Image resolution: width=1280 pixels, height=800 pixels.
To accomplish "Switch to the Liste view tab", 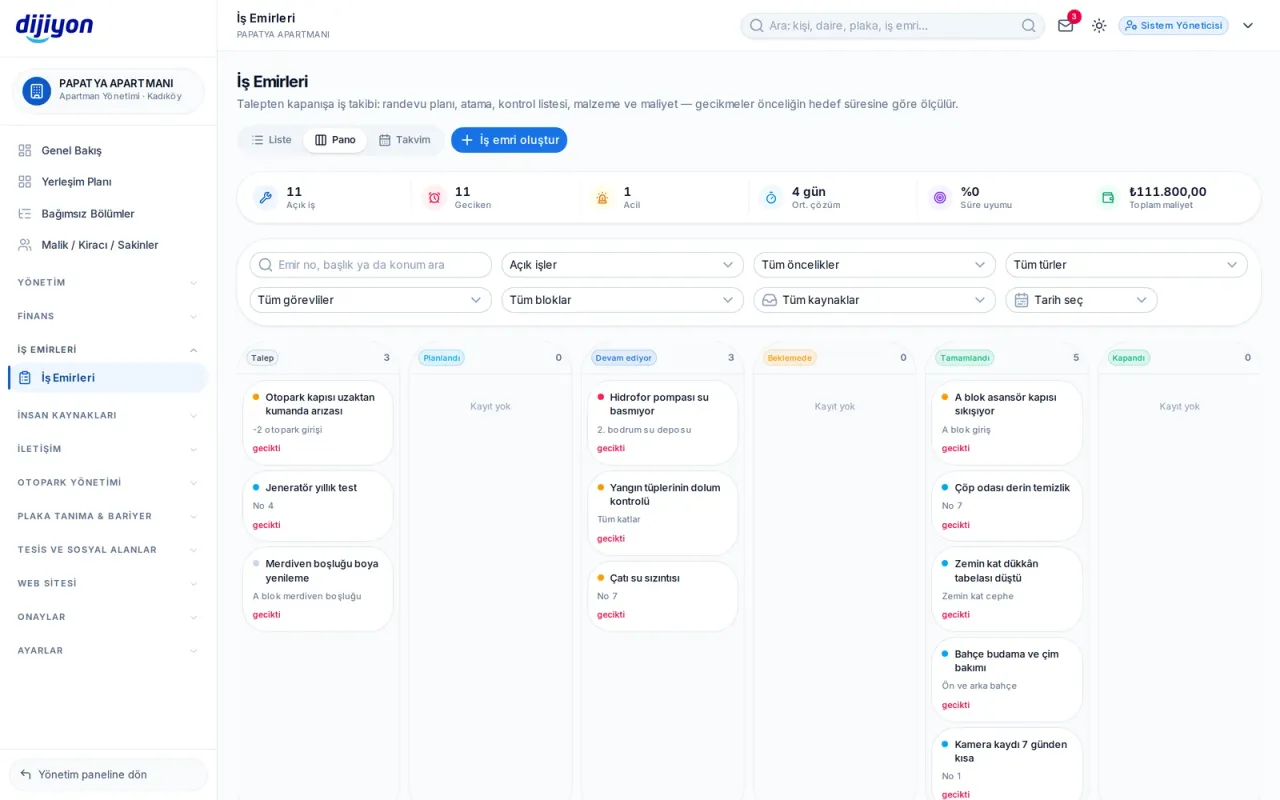I will [272, 140].
